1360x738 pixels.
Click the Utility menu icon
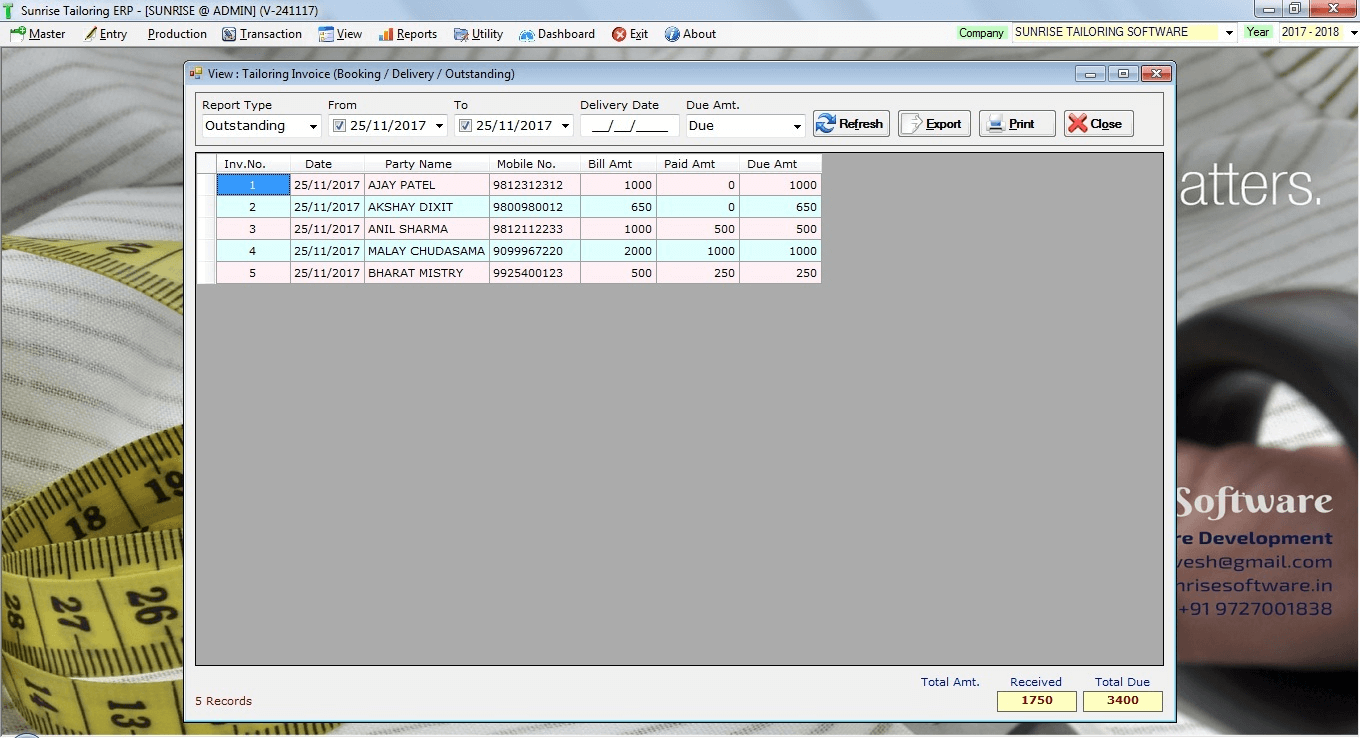(461, 34)
